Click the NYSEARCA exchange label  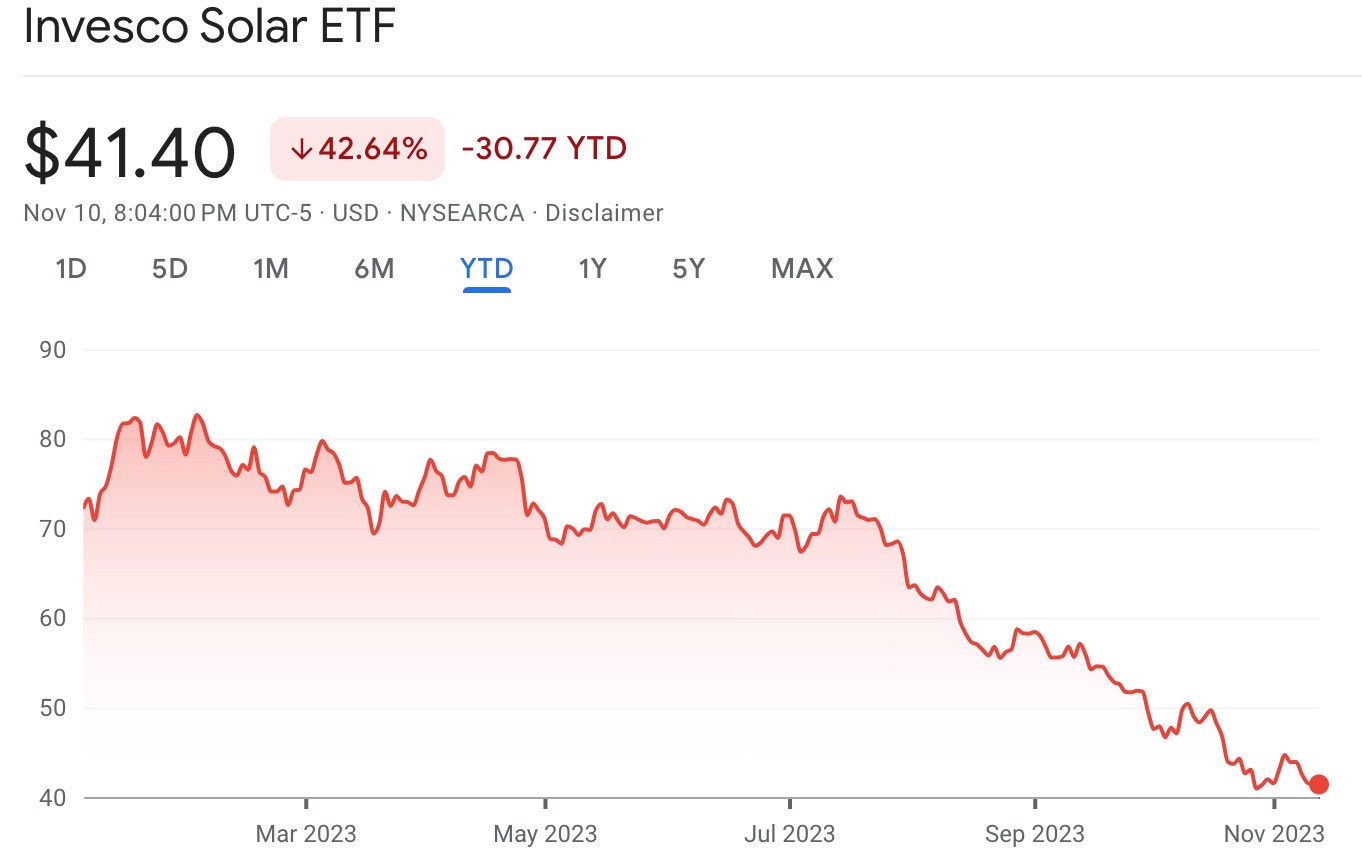464,213
